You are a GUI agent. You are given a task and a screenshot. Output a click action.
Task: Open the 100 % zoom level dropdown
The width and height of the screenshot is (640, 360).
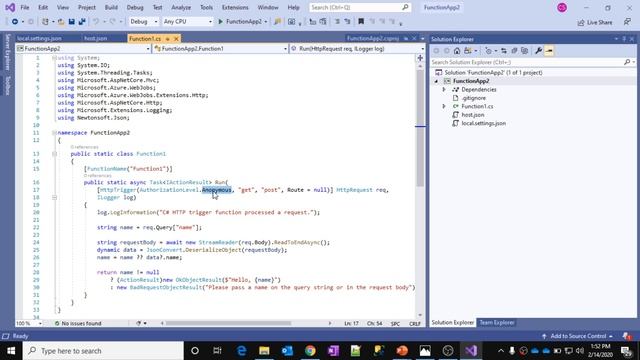[29, 323]
